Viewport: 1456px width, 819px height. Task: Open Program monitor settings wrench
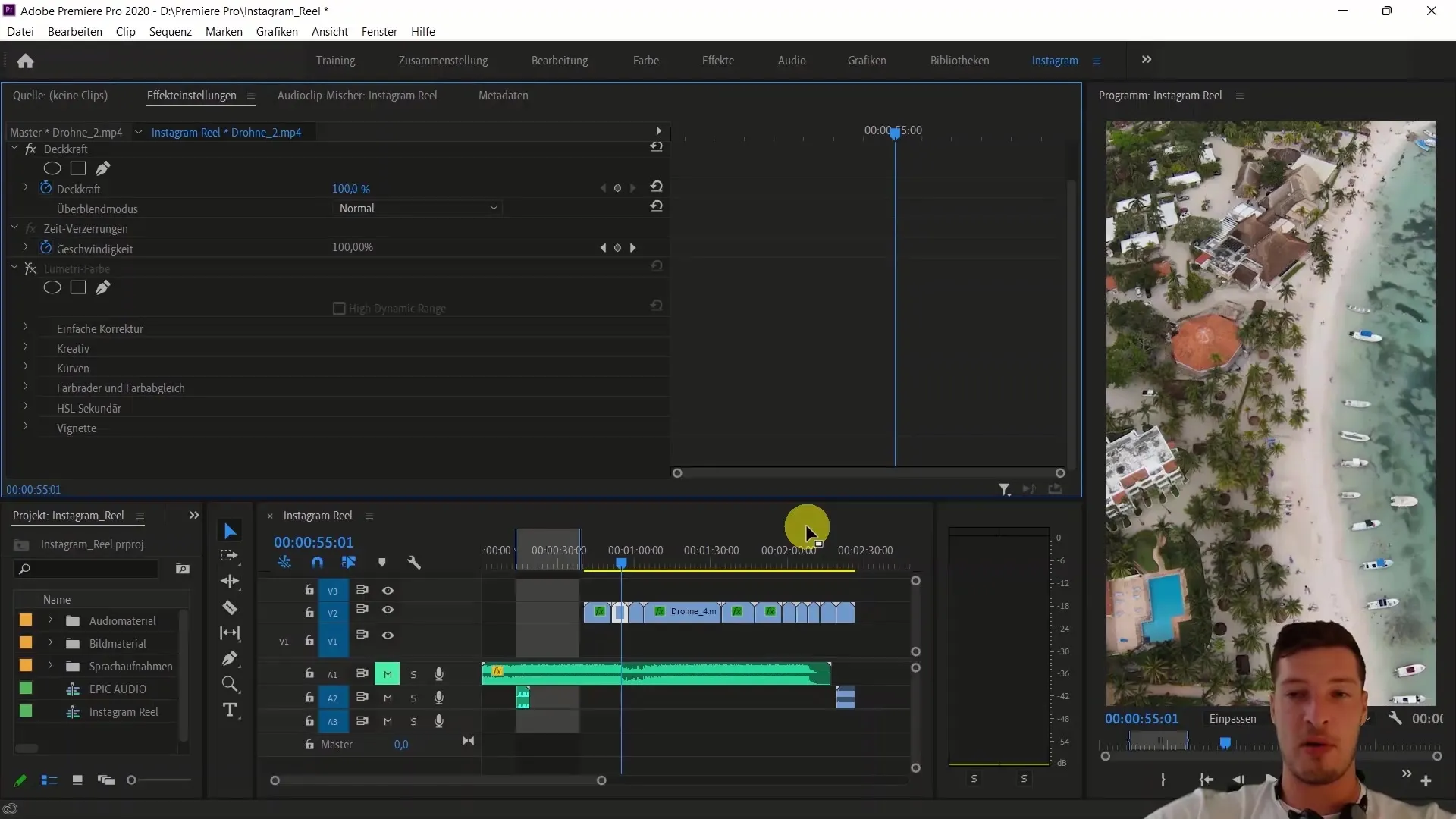1395,718
